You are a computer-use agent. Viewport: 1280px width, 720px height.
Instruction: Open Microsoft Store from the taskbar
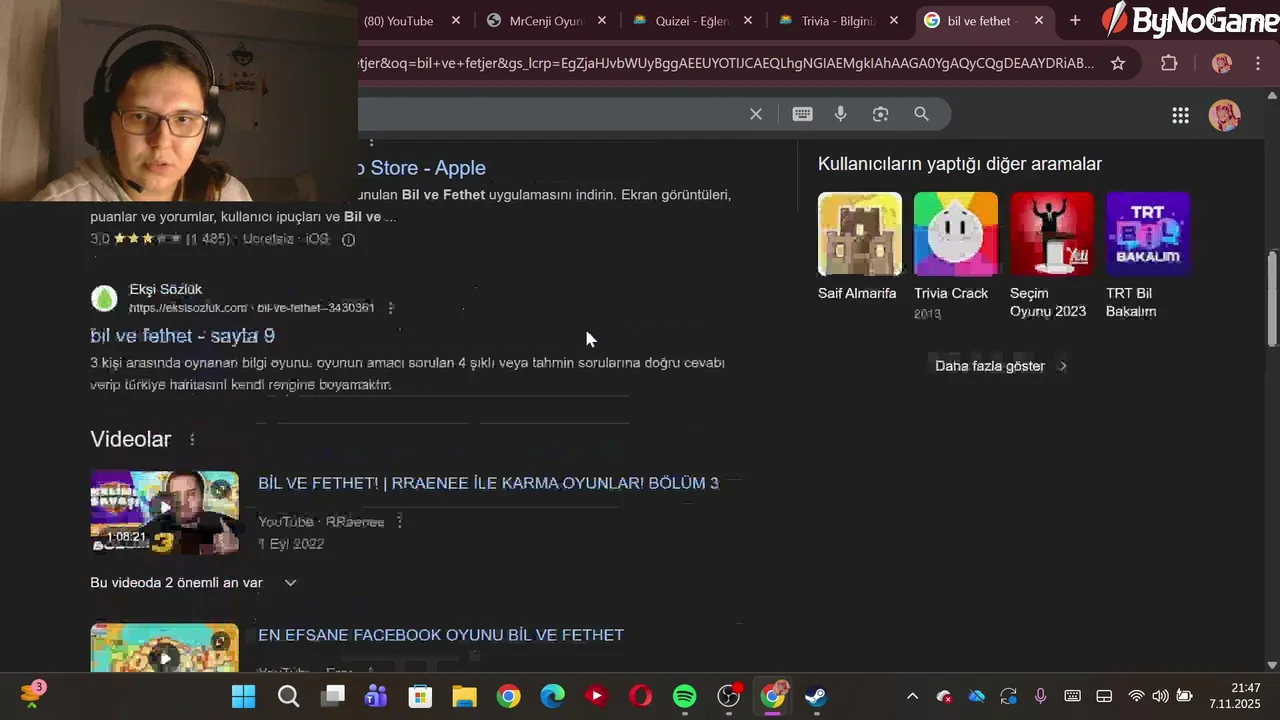420,696
